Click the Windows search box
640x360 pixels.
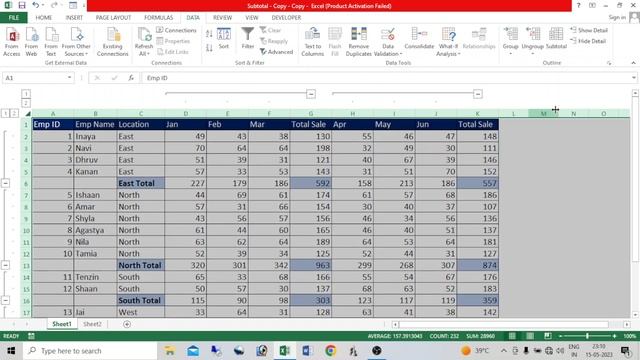click(x=90, y=351)
